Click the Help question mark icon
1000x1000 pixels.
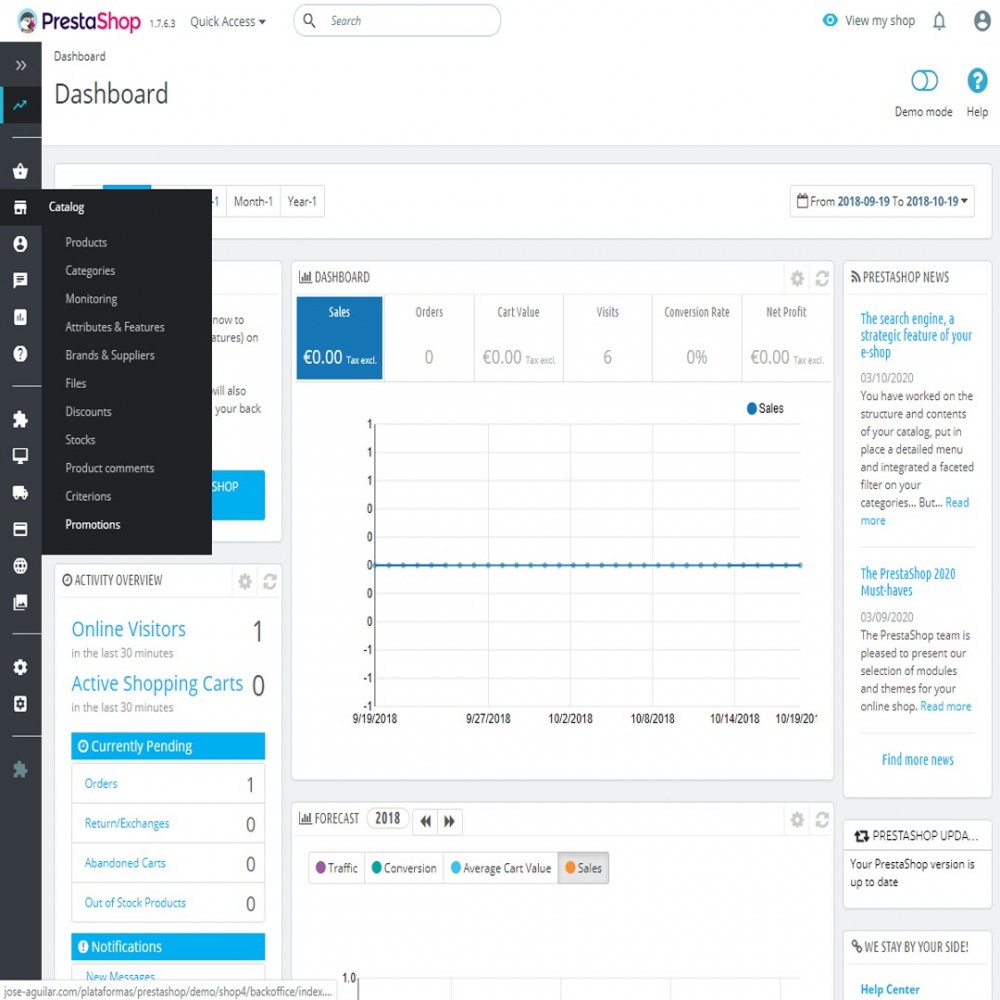[x=977, y=81]
